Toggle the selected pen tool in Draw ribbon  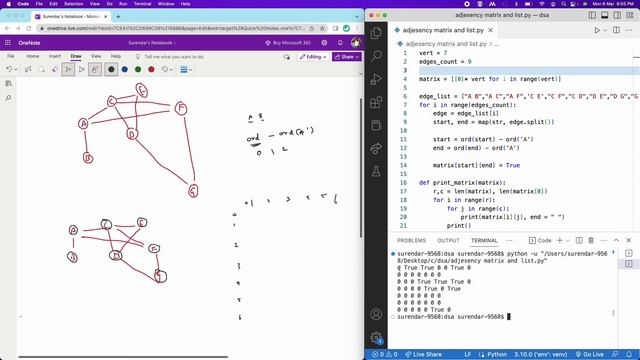68,69
